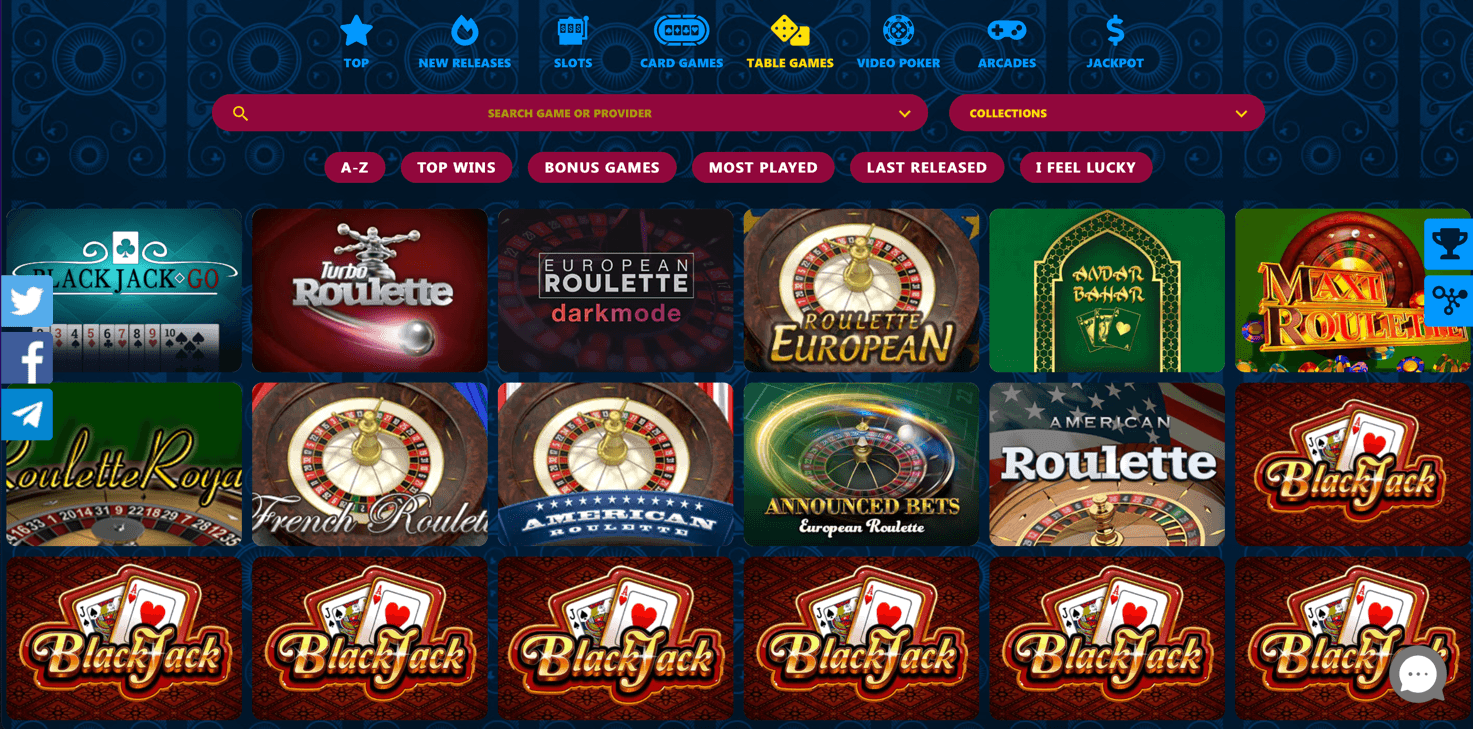
Task: Open the Facebook share icon
Action: (27, 358)
